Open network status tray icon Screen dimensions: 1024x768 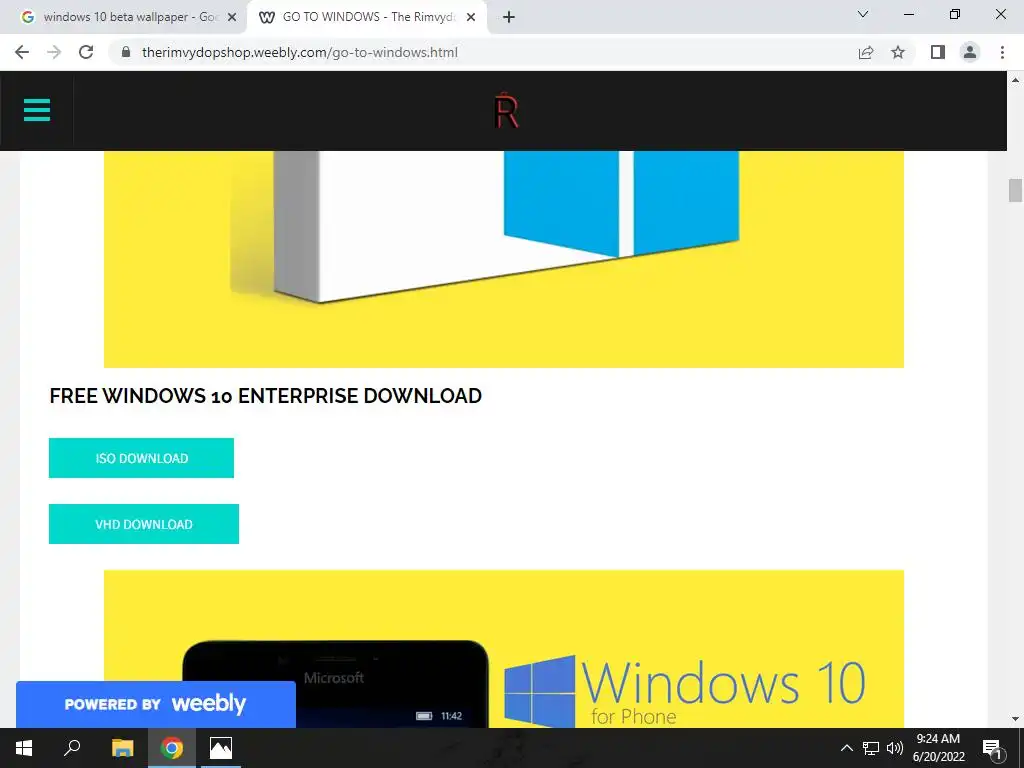[871, 748]
